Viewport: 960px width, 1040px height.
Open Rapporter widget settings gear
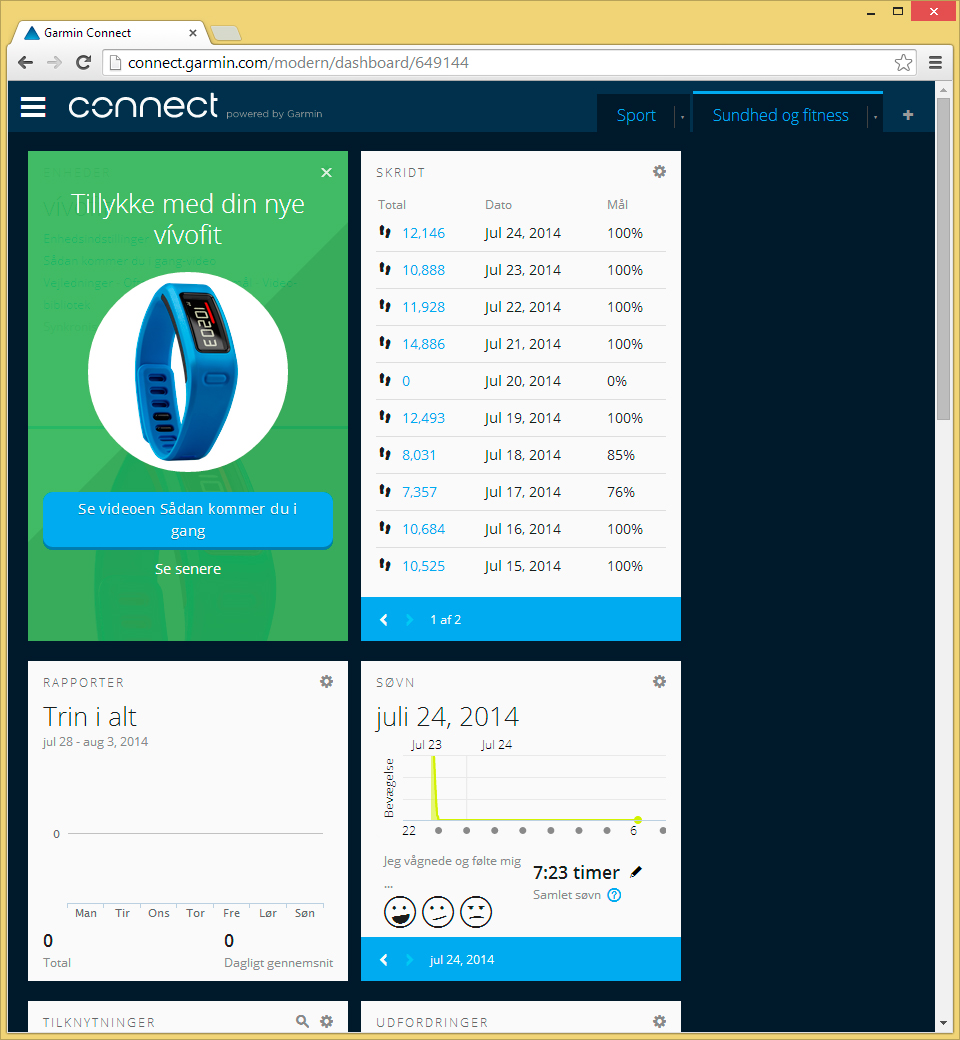[x=326, y=682]
